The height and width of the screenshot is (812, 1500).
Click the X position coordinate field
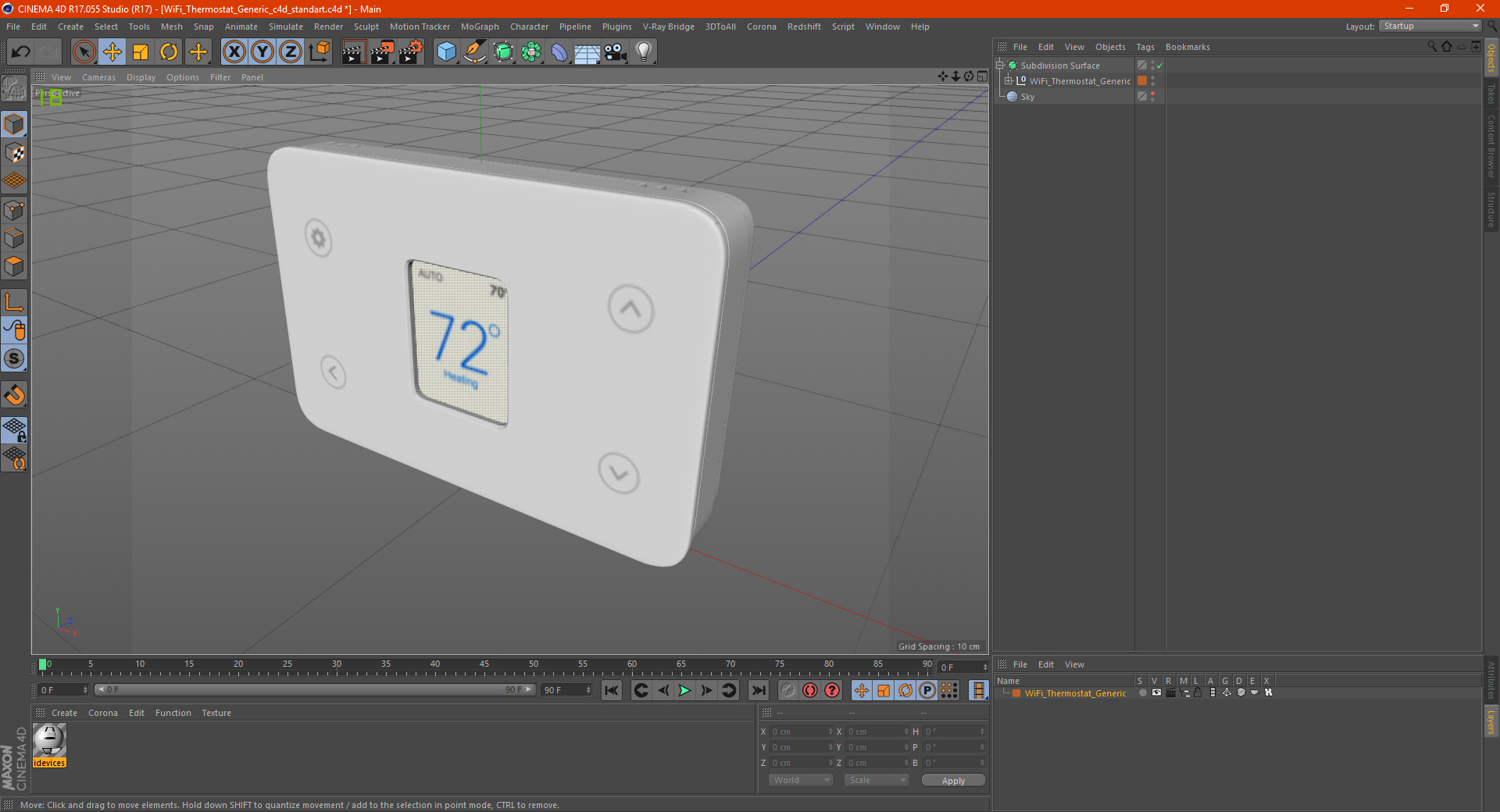tap(801, 732)
